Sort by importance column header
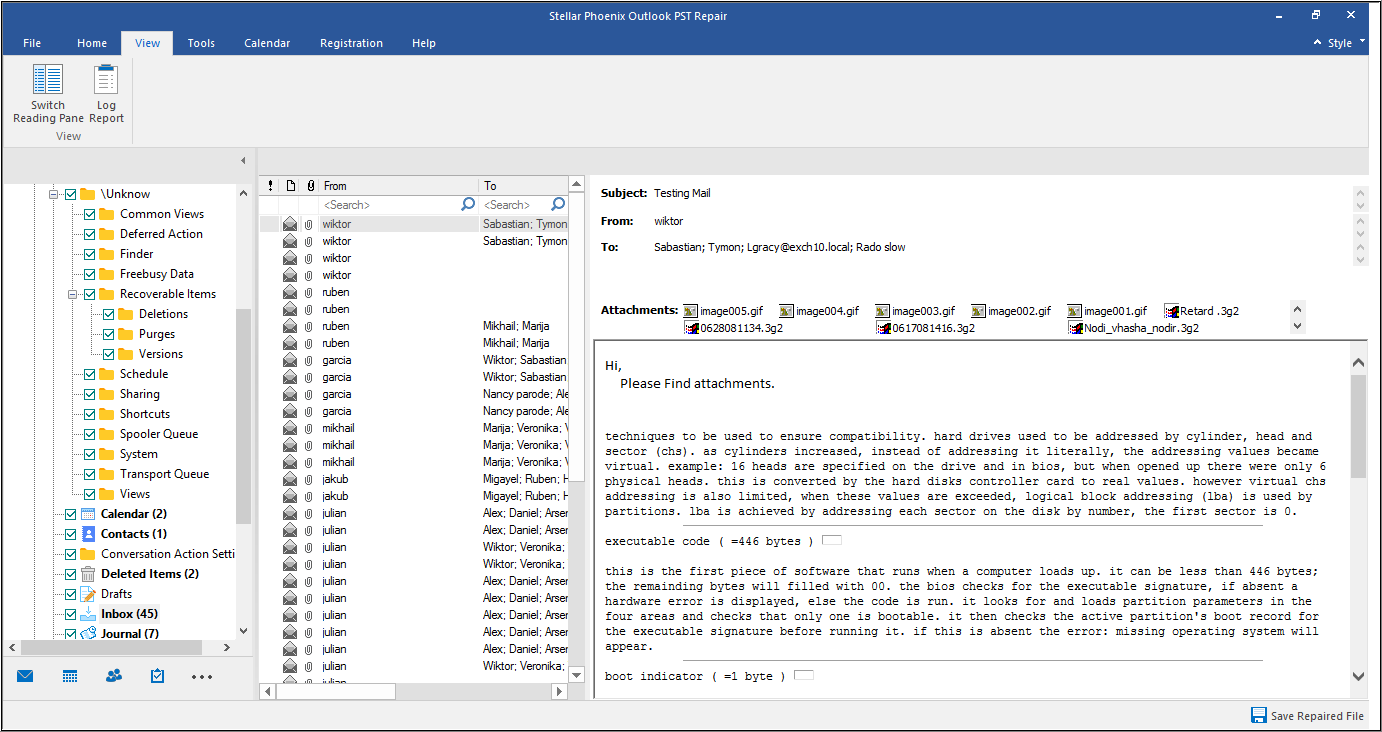 coord(270,185)
